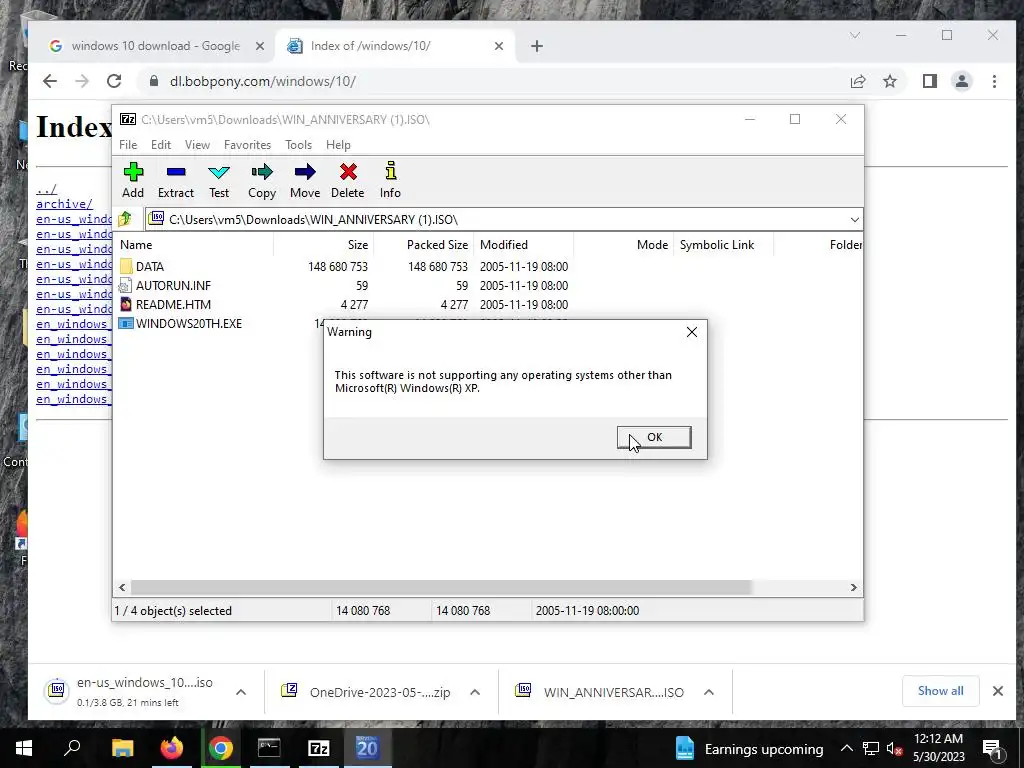Screen dimensions: 1024x768
Task: Show hidden system tray icons
Action: click(x=846, y=748)
